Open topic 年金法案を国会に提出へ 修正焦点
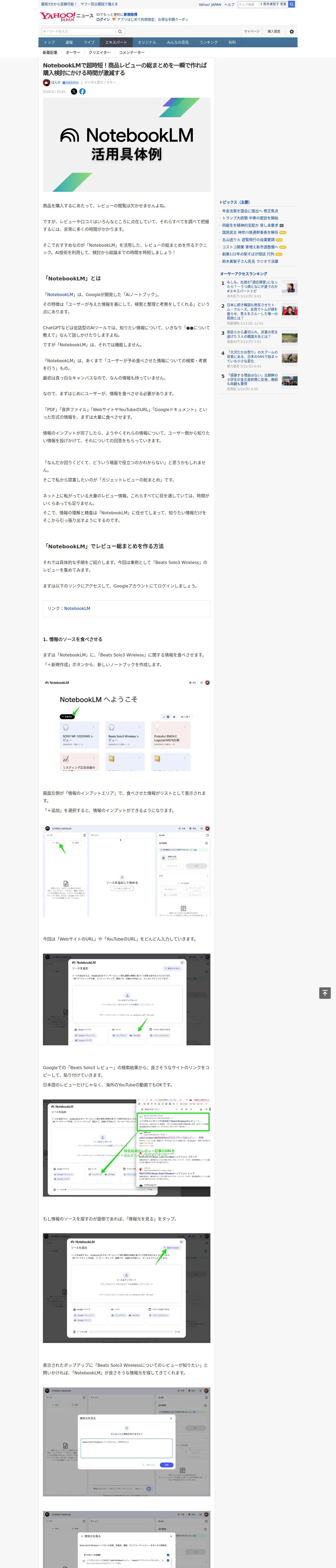Viewport: 336px width, 1568px height. (x=250, y=211)
